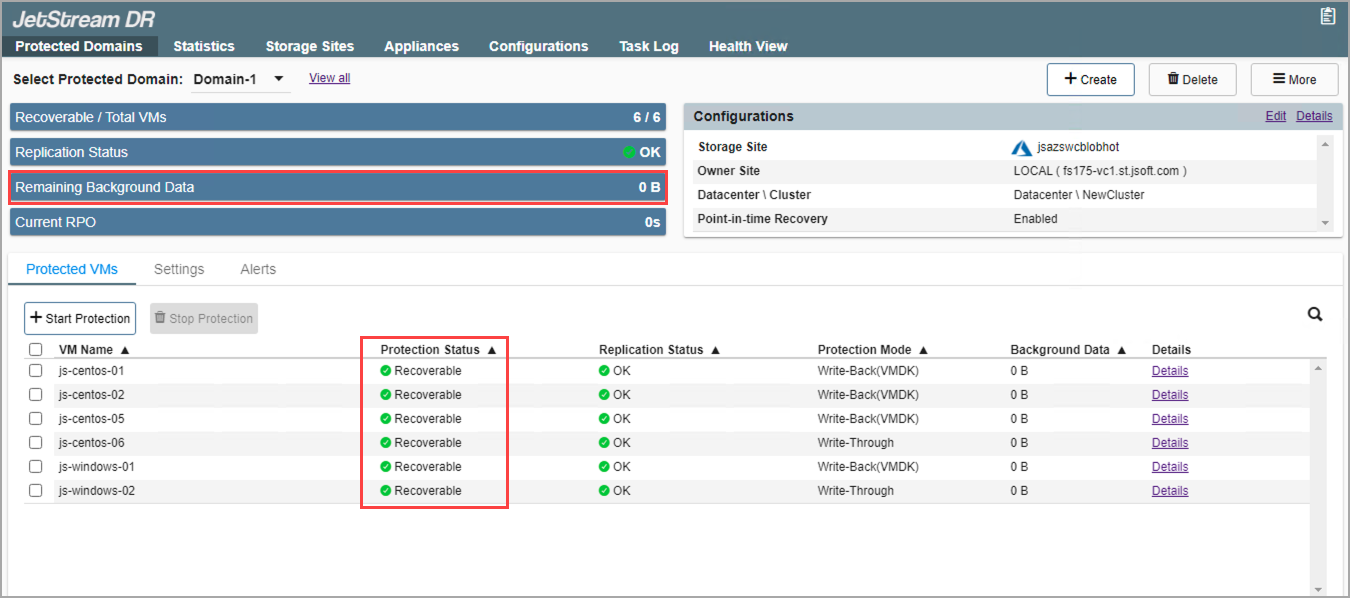Screen dimensions: 1350x598
Task: Click Configurations panel scrollbar down arrow
Action: click(x=1325, y=224)
